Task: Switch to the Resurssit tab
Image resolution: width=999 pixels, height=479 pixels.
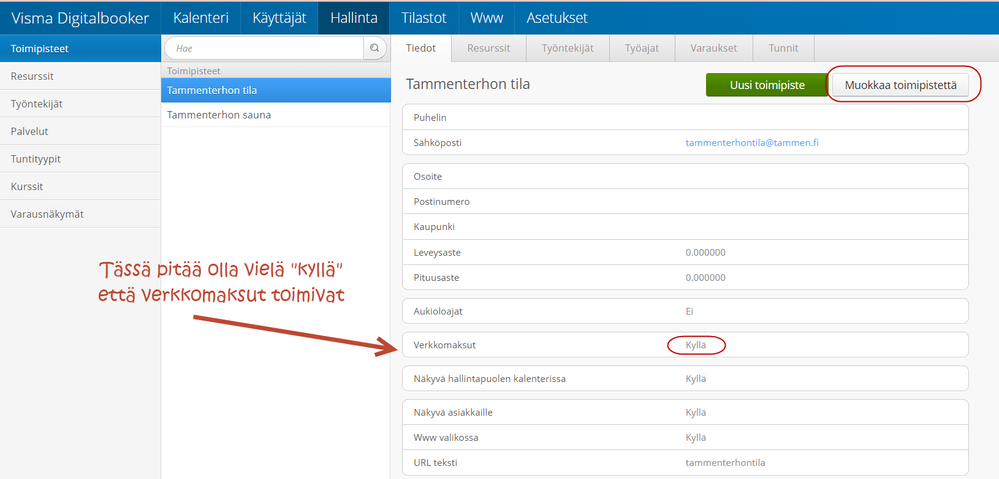Action: 489,48
